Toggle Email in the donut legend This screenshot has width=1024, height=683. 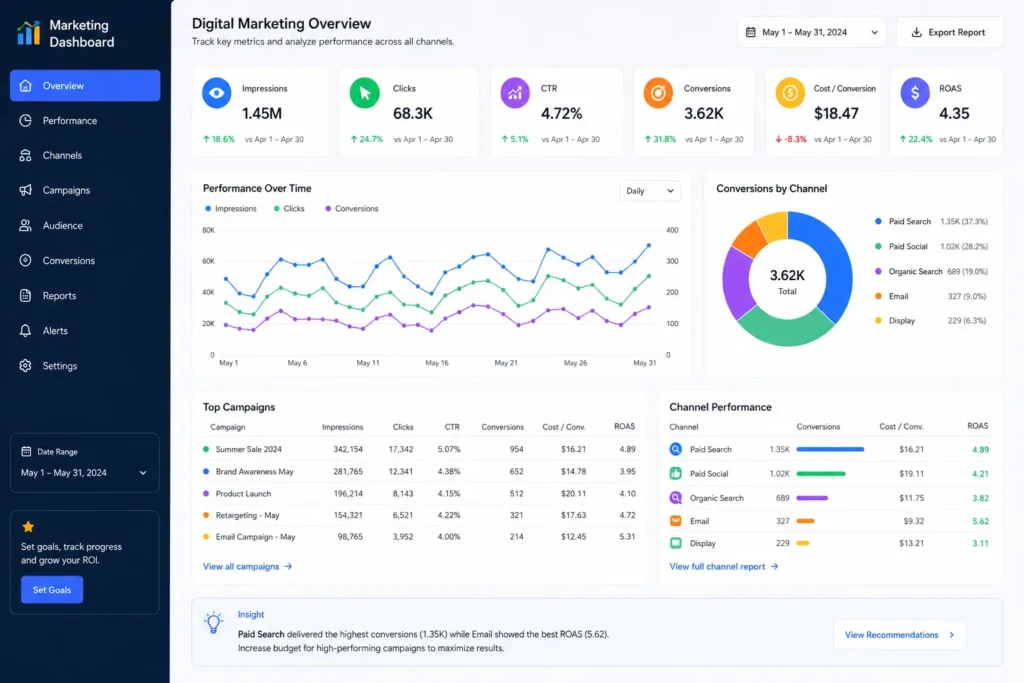point(891,296)
